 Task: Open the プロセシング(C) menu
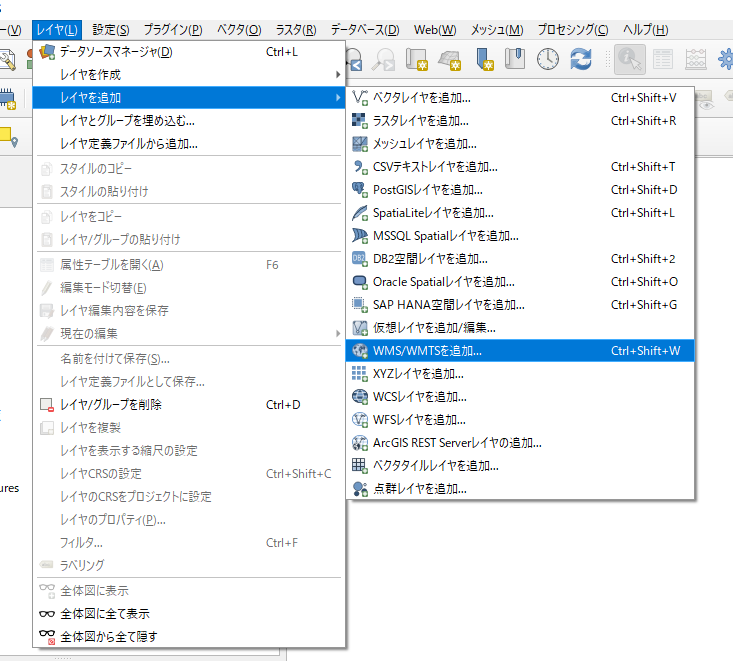[573, 30]
